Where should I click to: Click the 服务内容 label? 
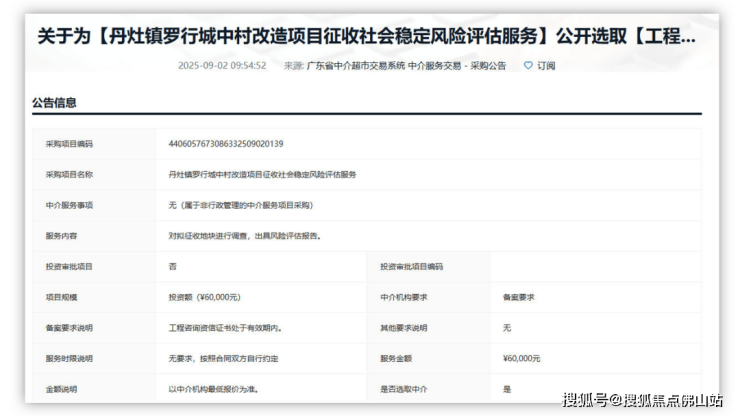(61, 236)
